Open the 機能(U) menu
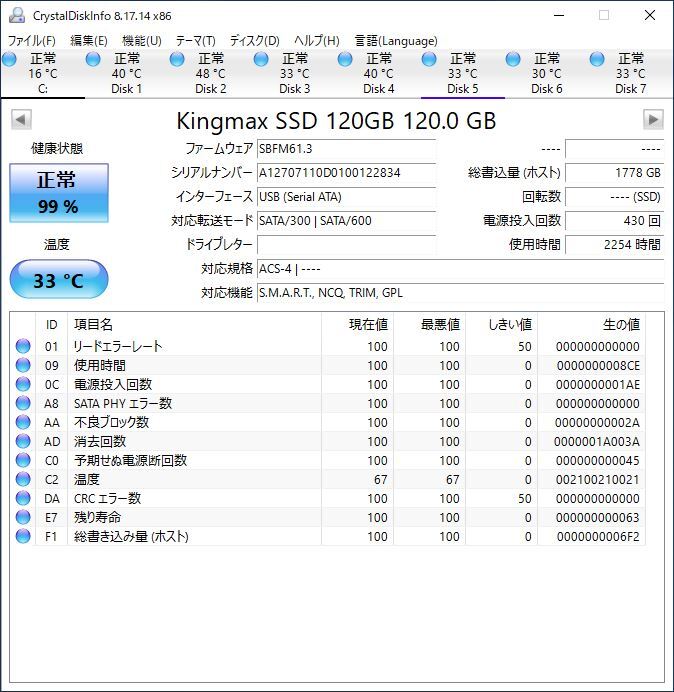 [x=142, y=41]
